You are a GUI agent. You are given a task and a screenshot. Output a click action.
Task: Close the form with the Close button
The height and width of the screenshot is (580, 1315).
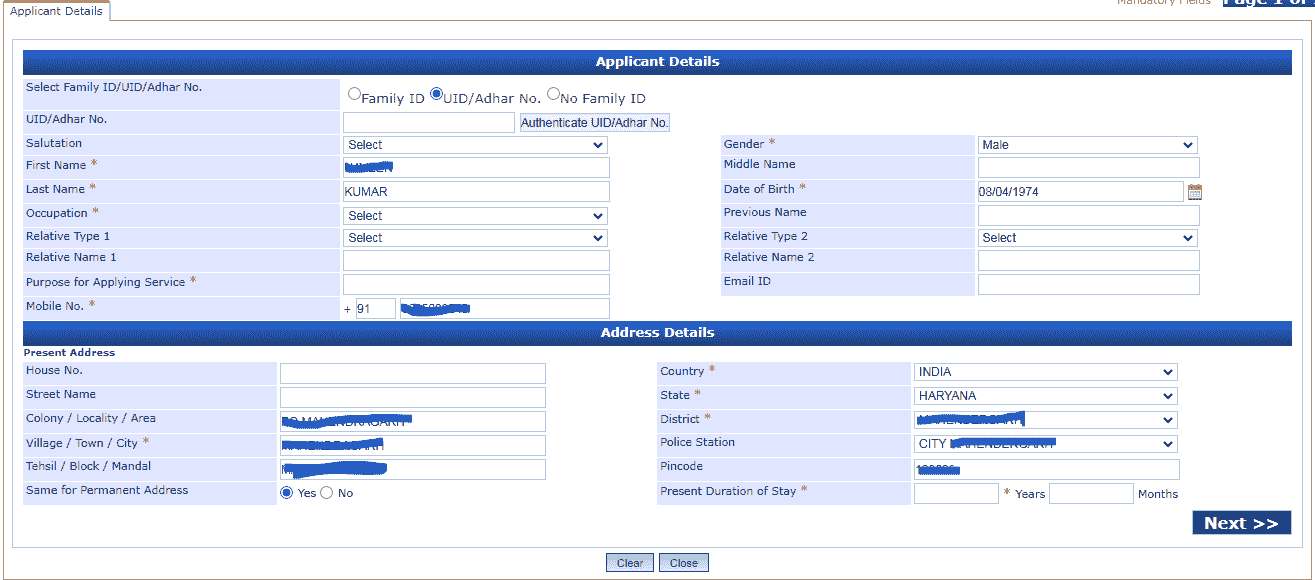click(683, 562)
